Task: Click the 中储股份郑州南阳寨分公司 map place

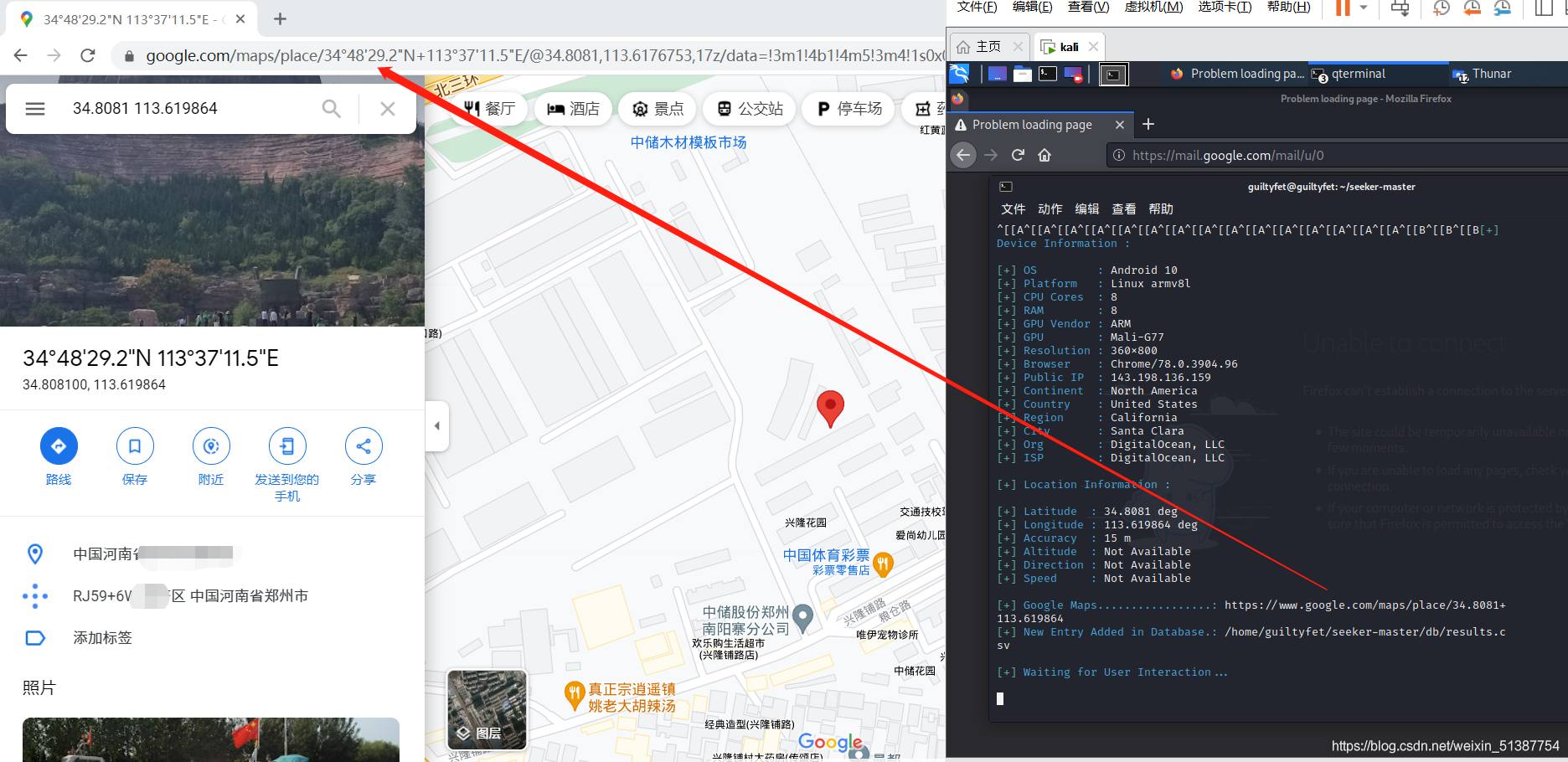Action: pyautogui.click(x=745, y=620)
